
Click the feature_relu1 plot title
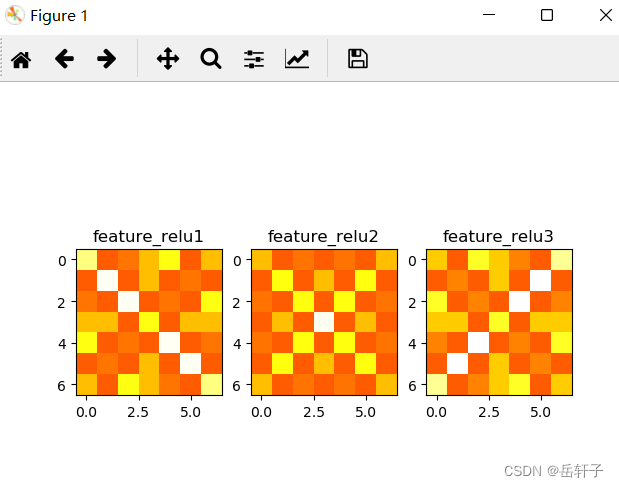click(148, 236)
